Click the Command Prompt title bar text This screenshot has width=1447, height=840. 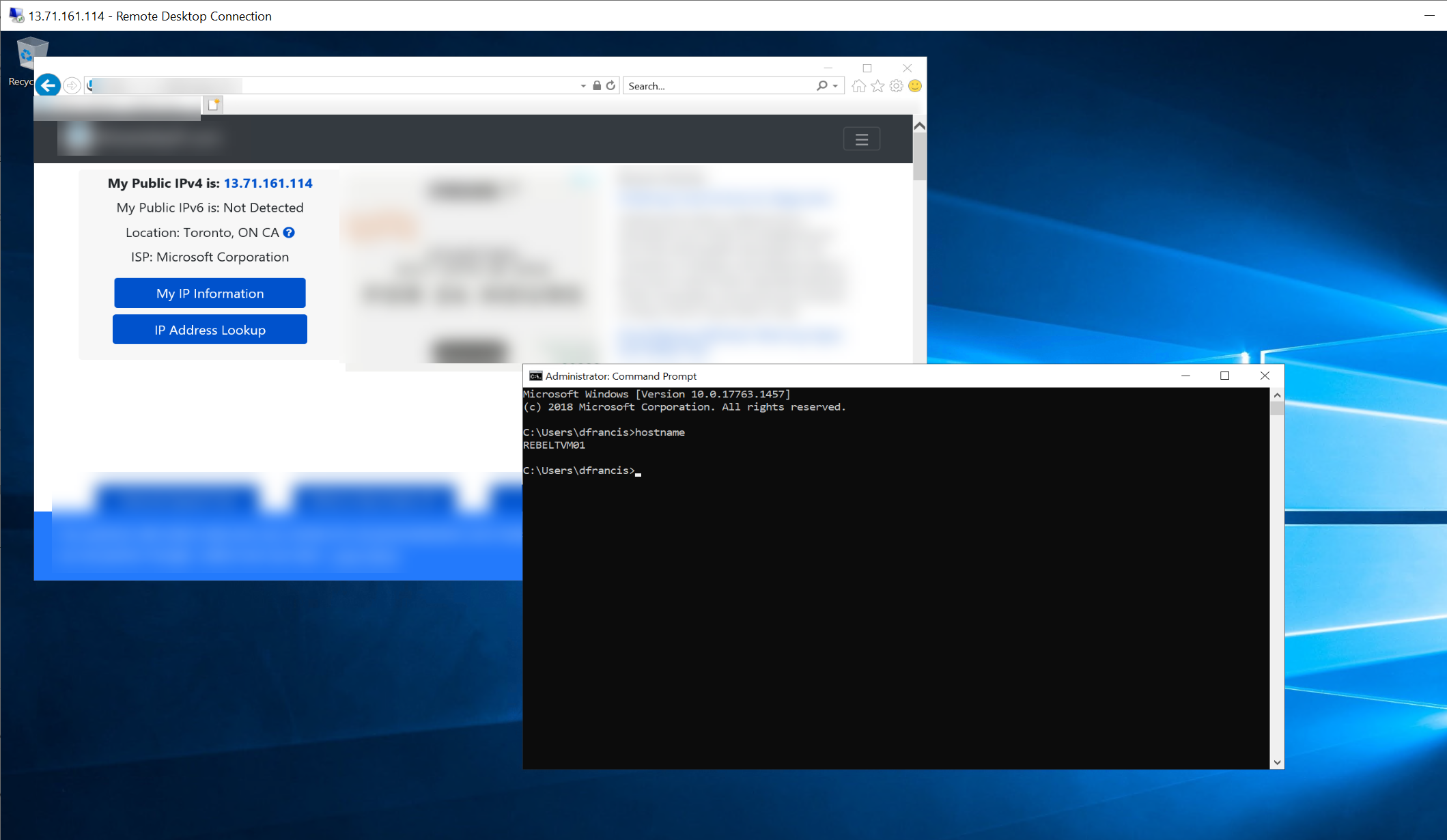(621, 376)
